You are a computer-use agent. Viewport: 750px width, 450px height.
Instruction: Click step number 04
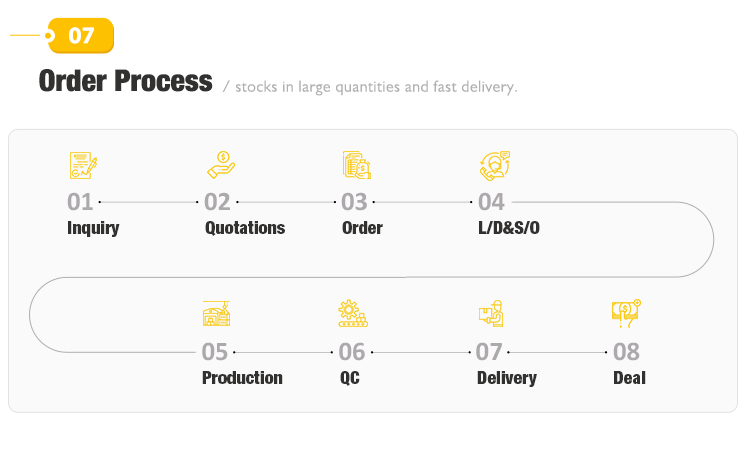(491, 202)
